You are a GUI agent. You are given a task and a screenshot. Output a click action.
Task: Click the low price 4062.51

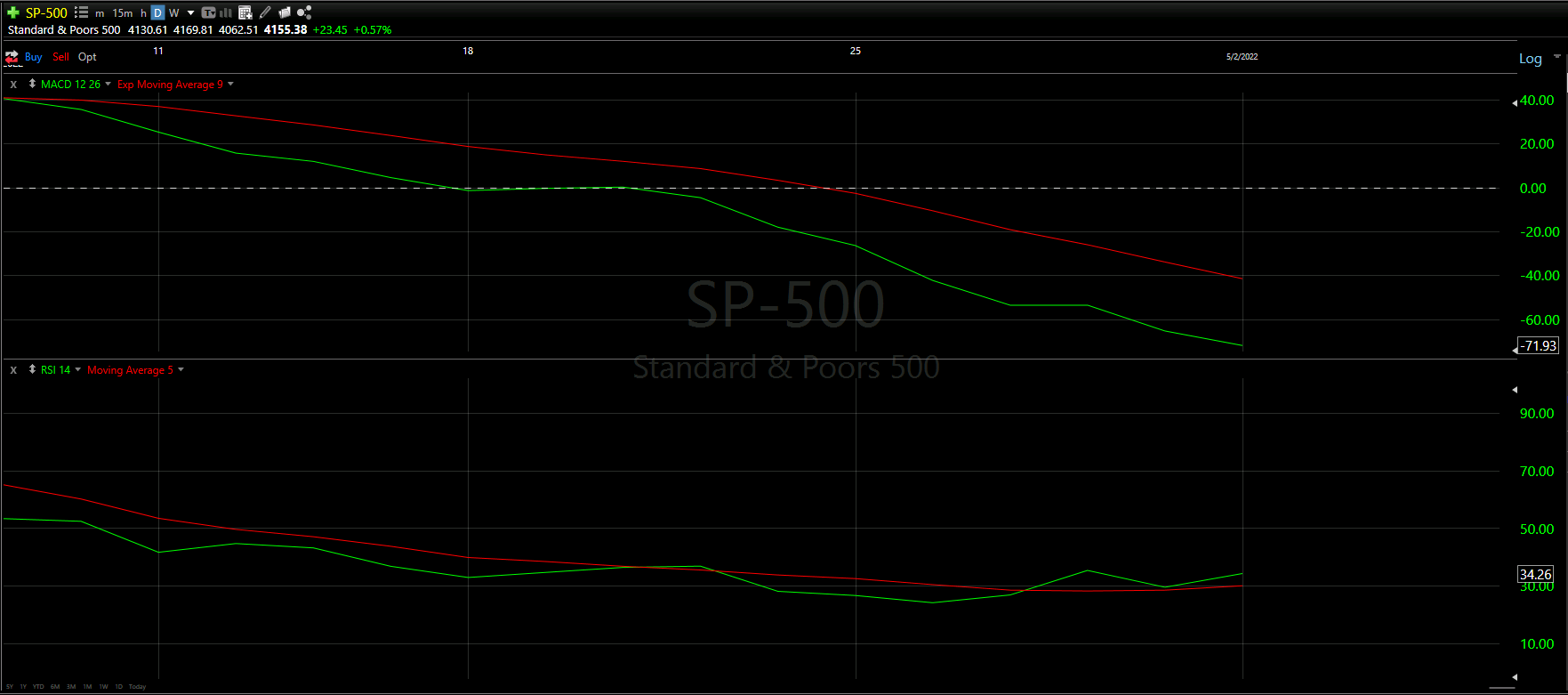238,29
